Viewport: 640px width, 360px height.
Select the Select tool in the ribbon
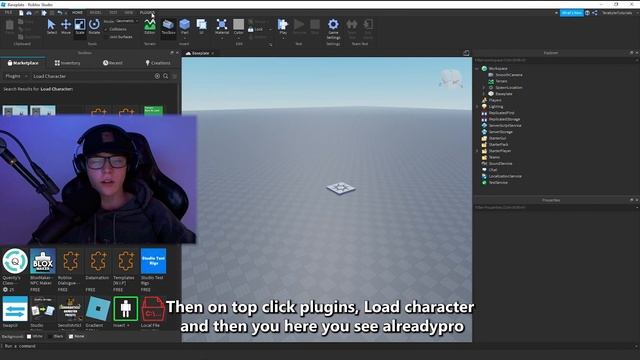pyautogui.click(x=51, y=27)
